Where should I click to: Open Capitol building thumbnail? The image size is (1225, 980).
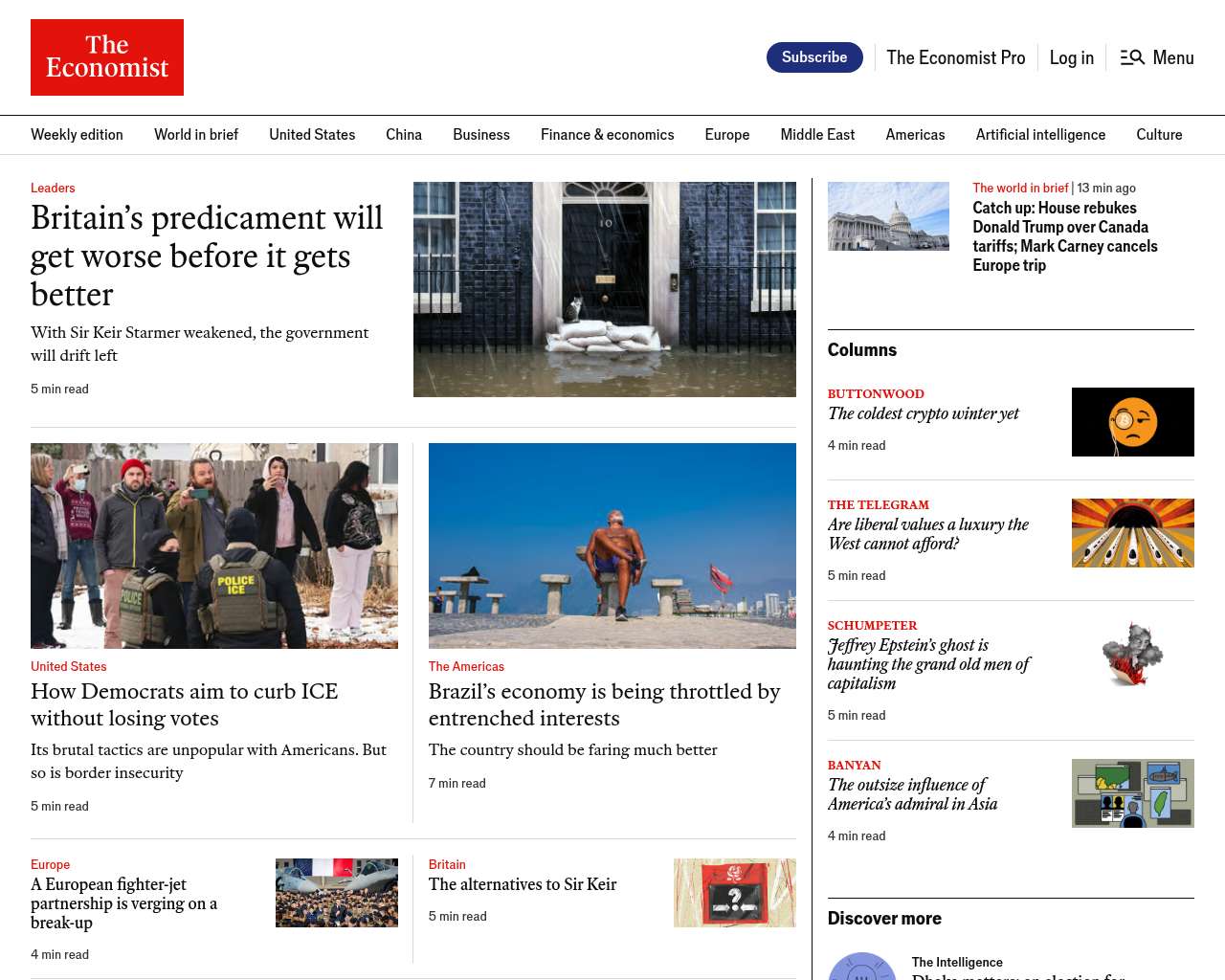(888, 216)
